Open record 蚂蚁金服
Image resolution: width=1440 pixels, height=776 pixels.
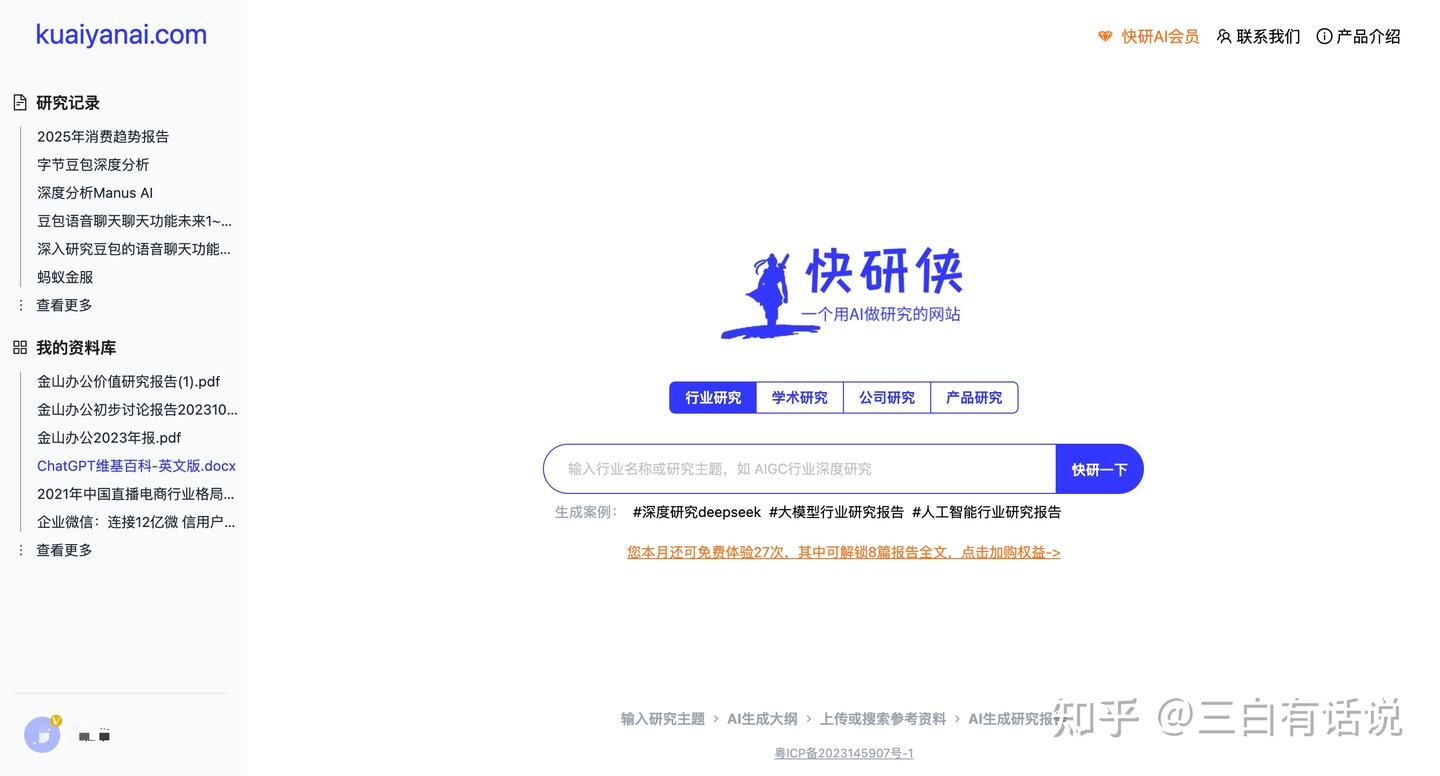click(65, 277)
